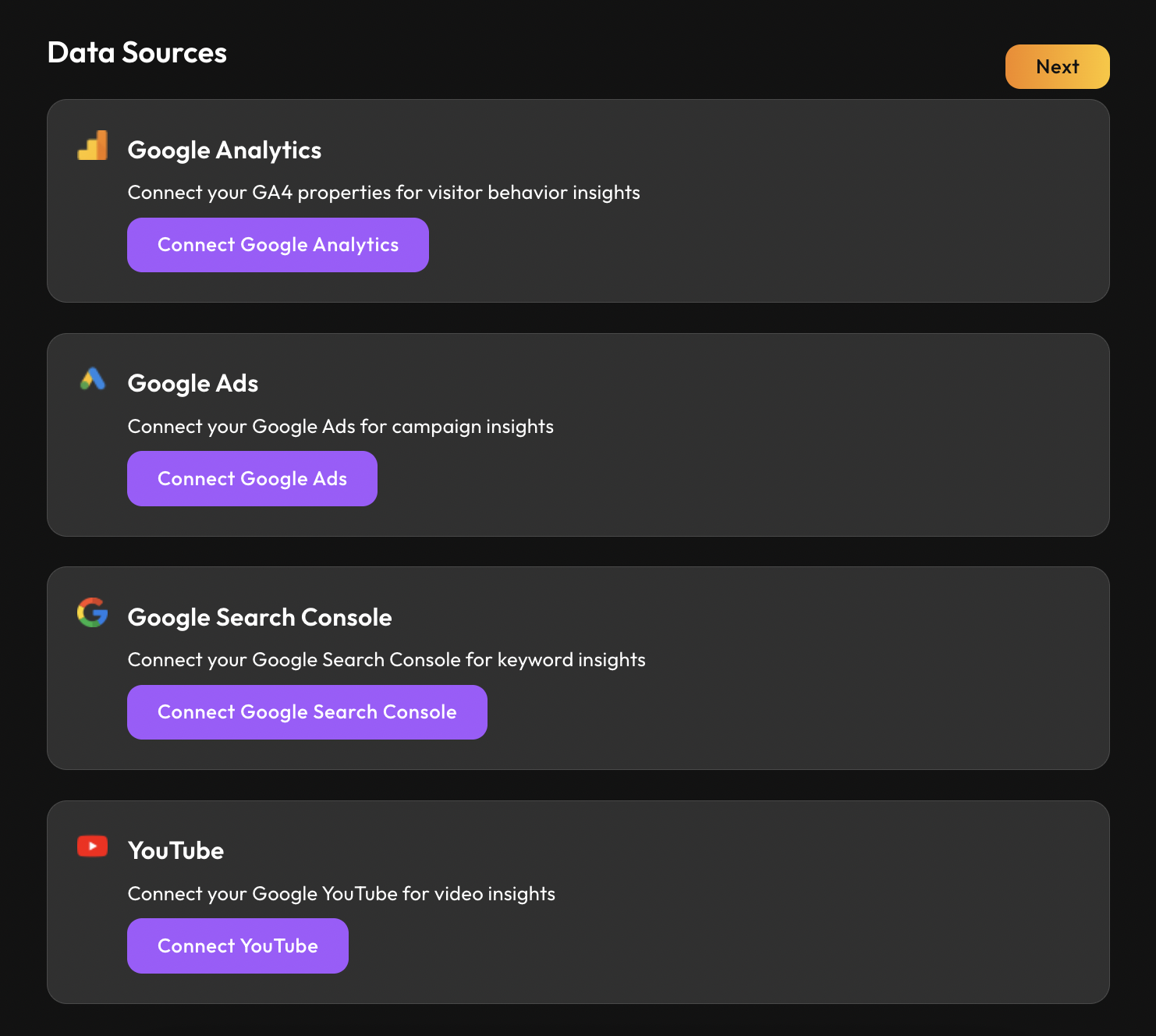Click the red YouTube play icon
Screen dimensions: 1156x1036
point(93,846)
